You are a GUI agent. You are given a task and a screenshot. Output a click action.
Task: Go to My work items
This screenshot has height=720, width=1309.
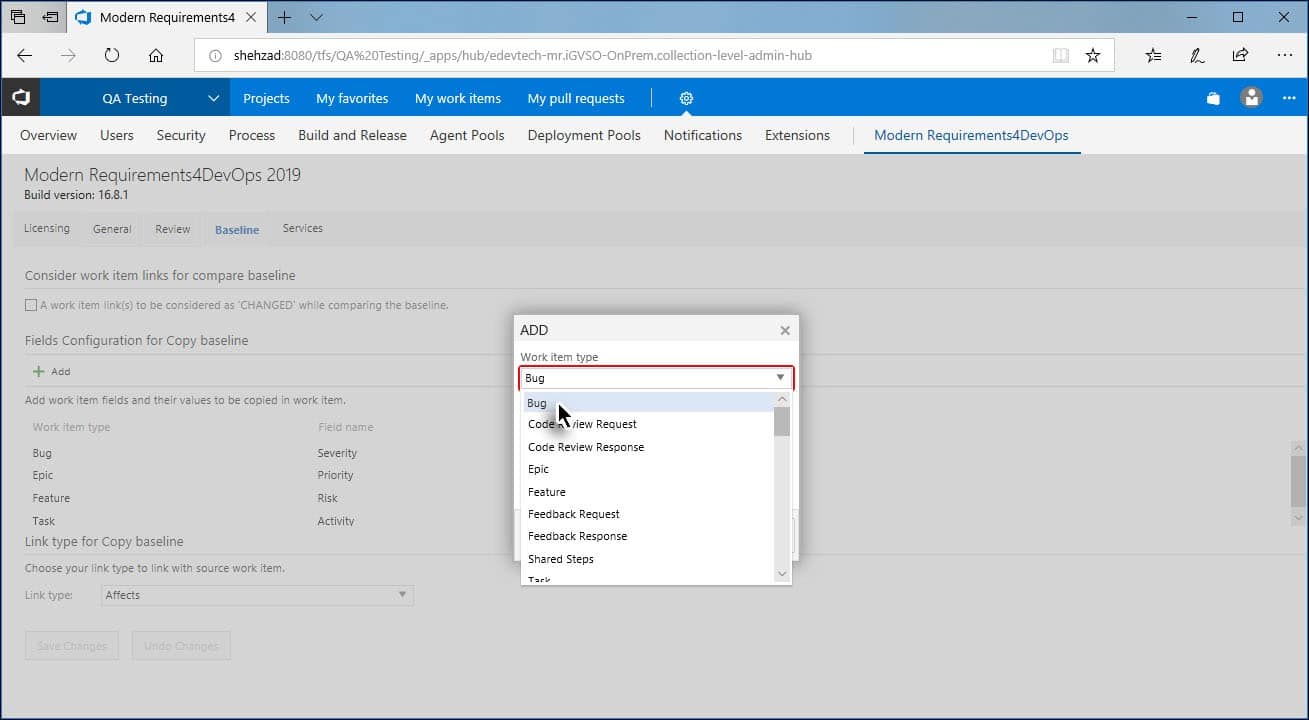point(458,98)
